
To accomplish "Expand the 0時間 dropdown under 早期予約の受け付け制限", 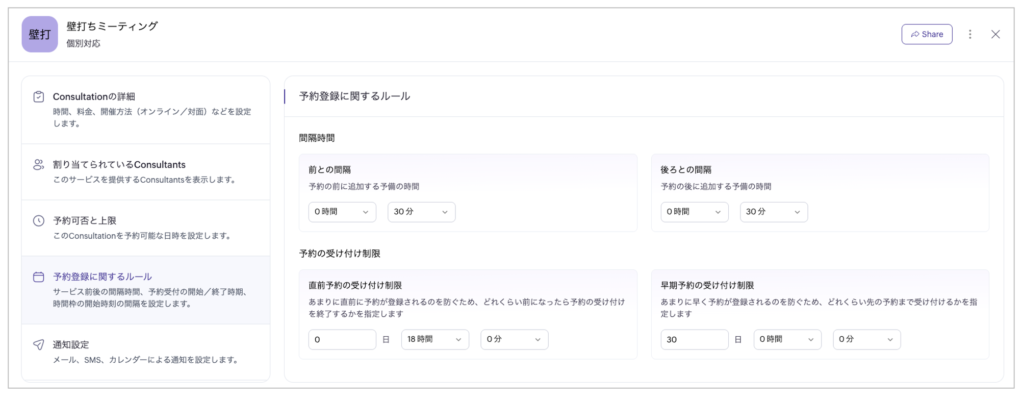I will pos(787,340).
